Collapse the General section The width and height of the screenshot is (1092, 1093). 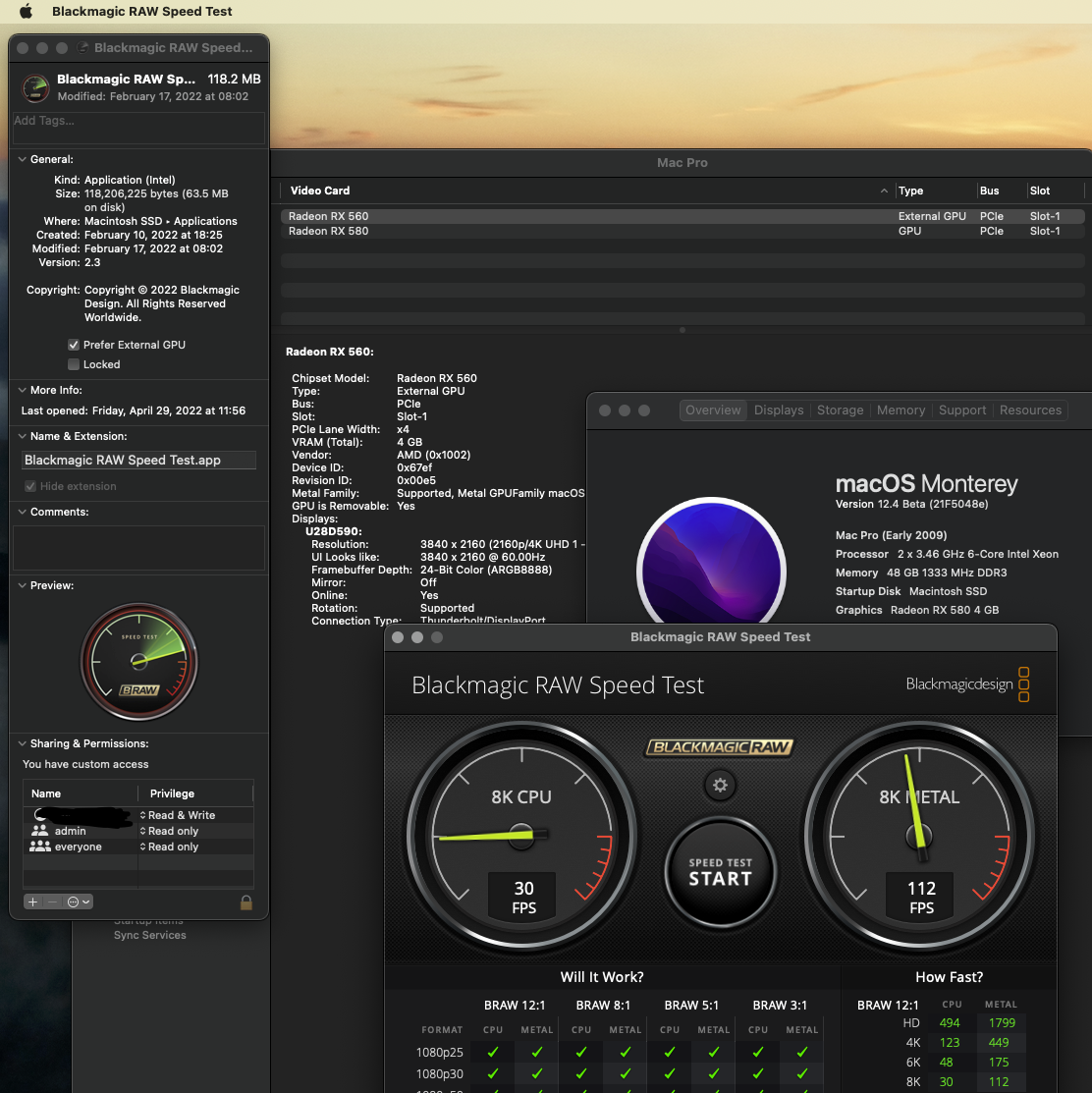[23, 160]
